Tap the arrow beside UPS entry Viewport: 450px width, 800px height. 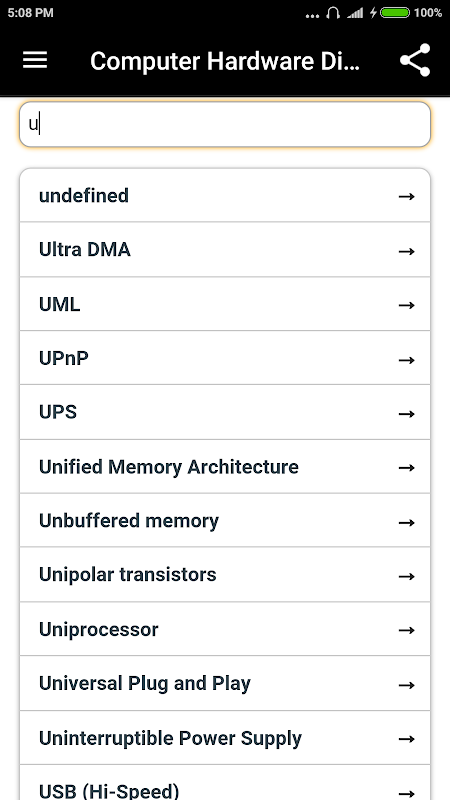point(406,413)
